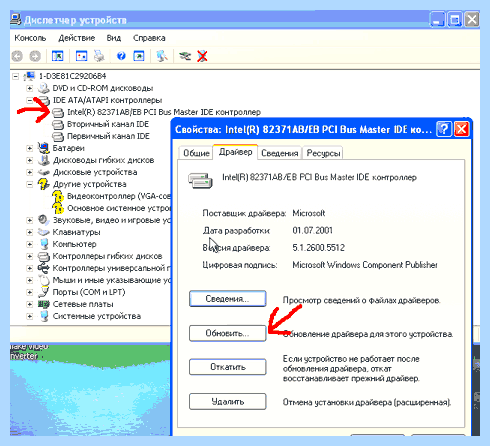The width and height of the screenshot is (490, 446).
Task: Expand Дисковые устройства node
Action: click(30, 172)
